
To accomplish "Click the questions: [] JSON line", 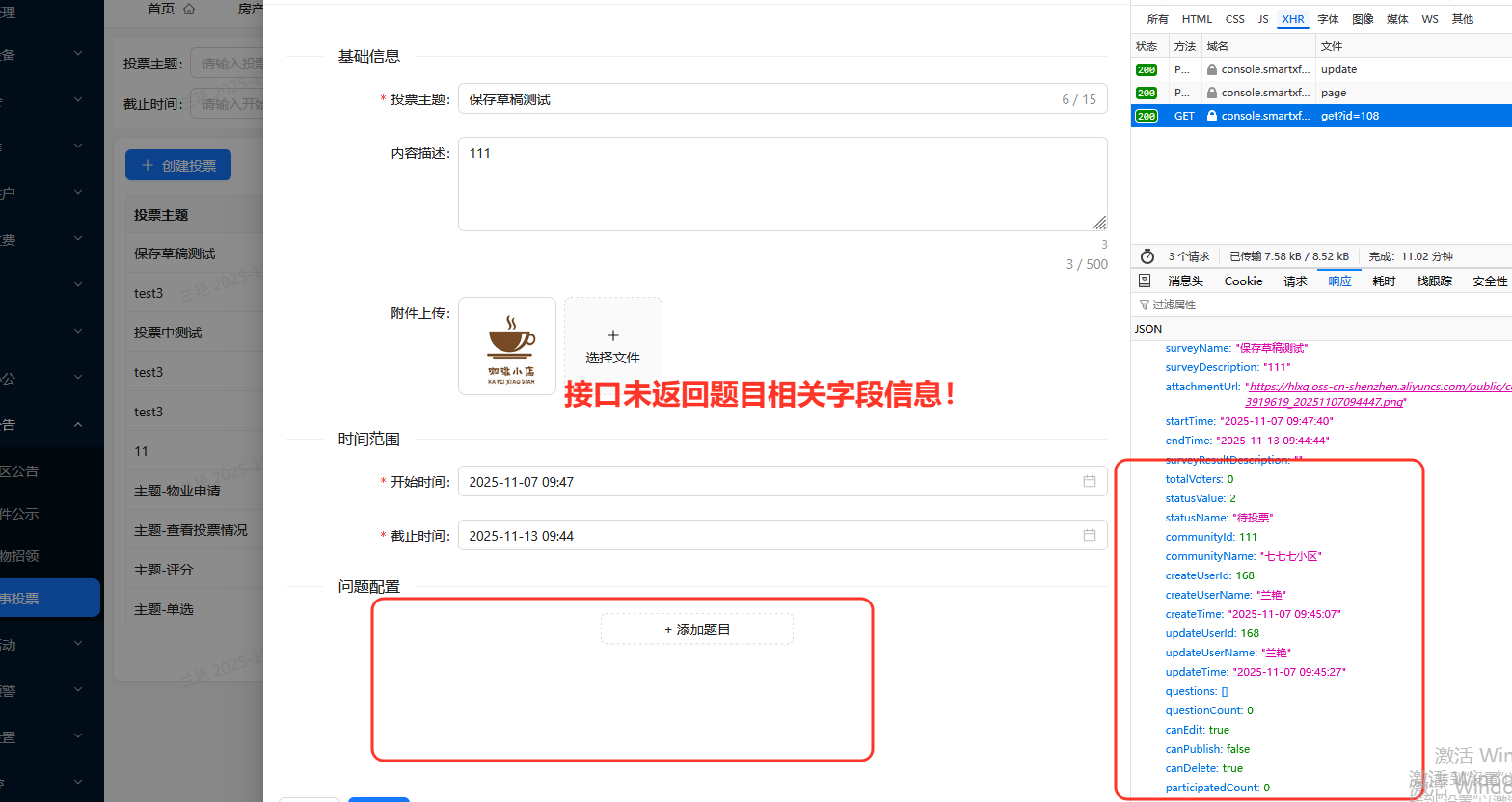I will pyautogui.click(x=1197, y=691).
